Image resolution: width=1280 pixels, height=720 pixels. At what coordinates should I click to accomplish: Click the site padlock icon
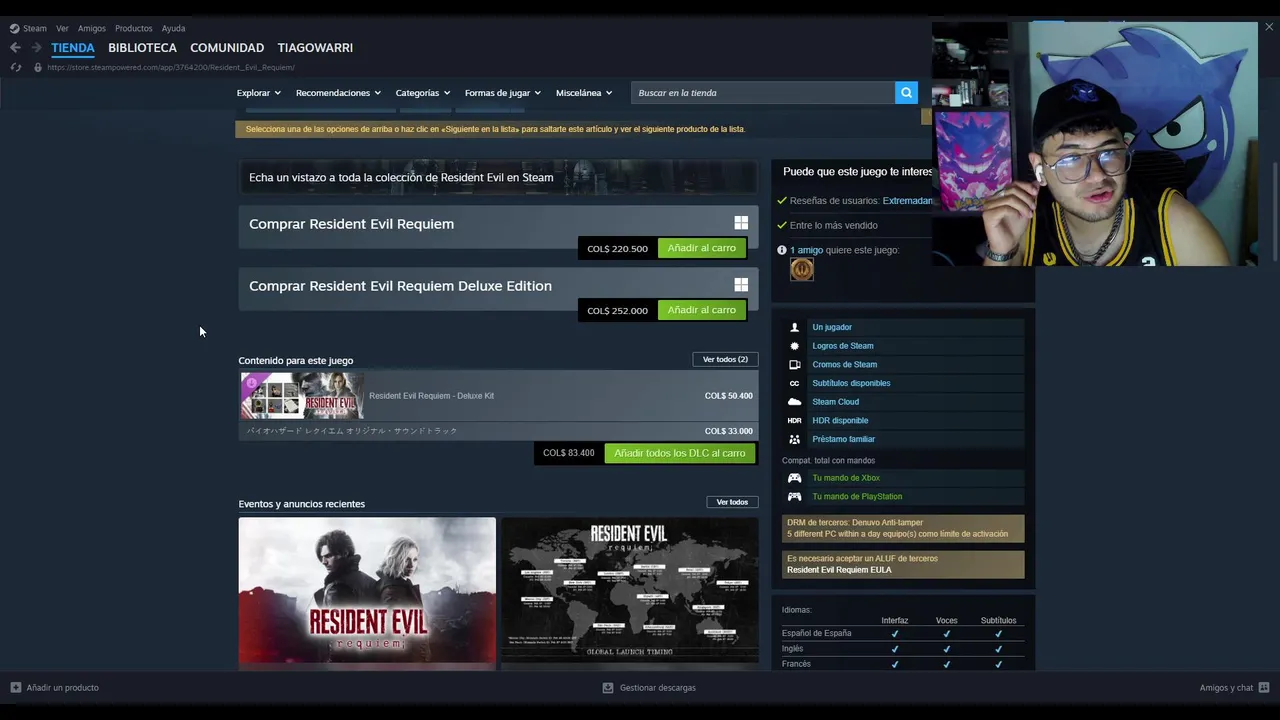click(x=38, y=67)
